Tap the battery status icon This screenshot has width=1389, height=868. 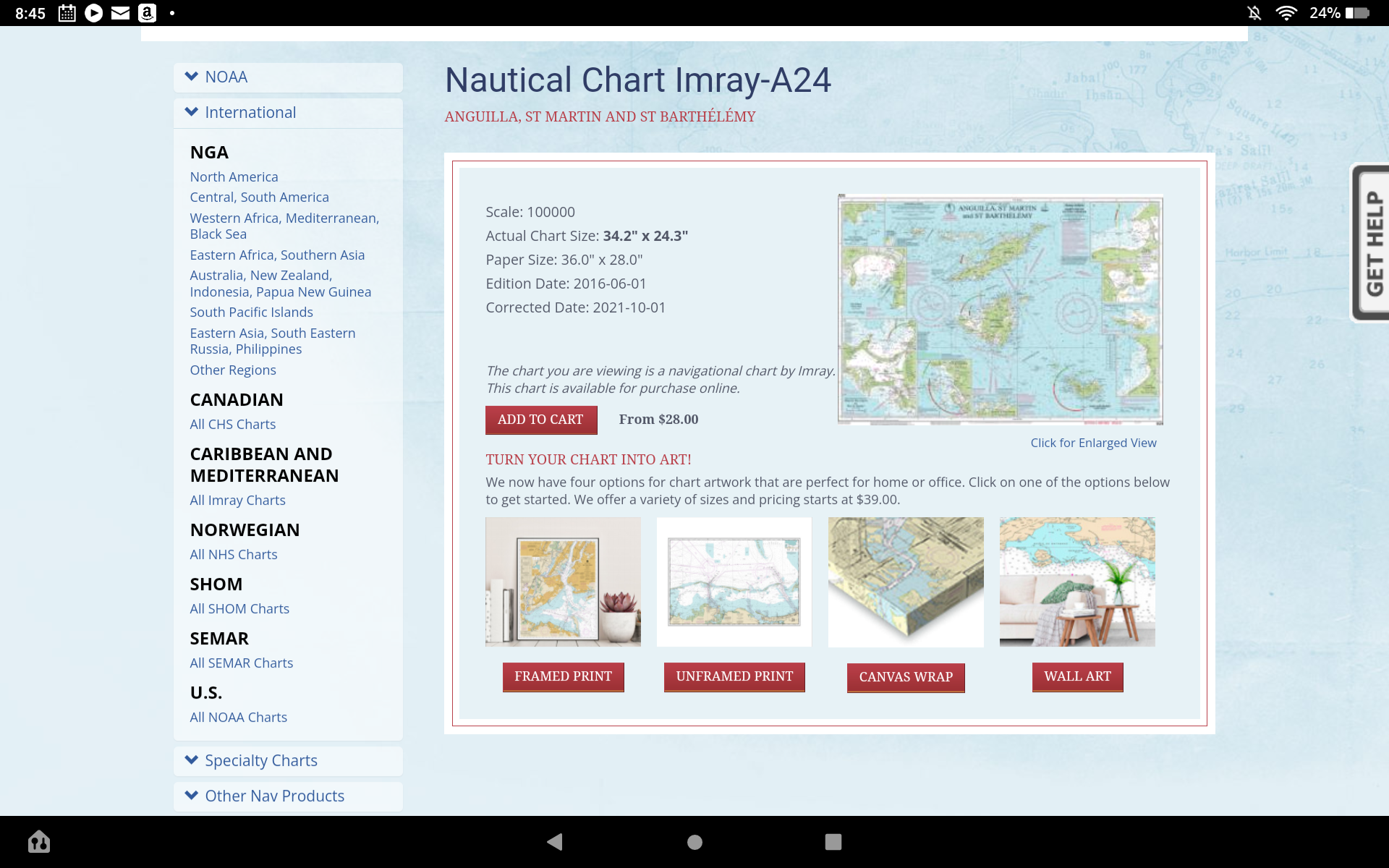[1357, 13]
